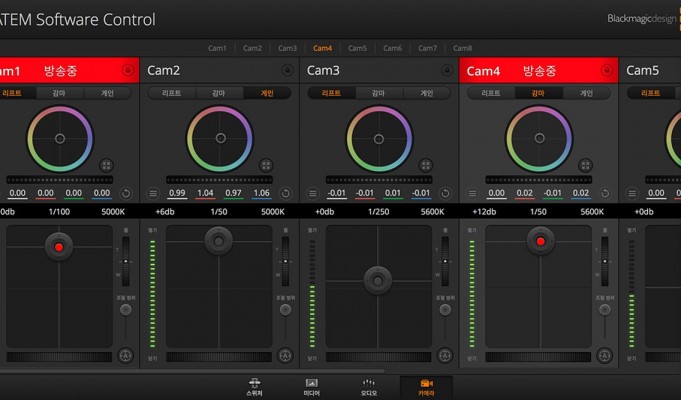Select Cam8 in the top camera list
This screenshot has height=400, width=681.
tap(463, 48)
